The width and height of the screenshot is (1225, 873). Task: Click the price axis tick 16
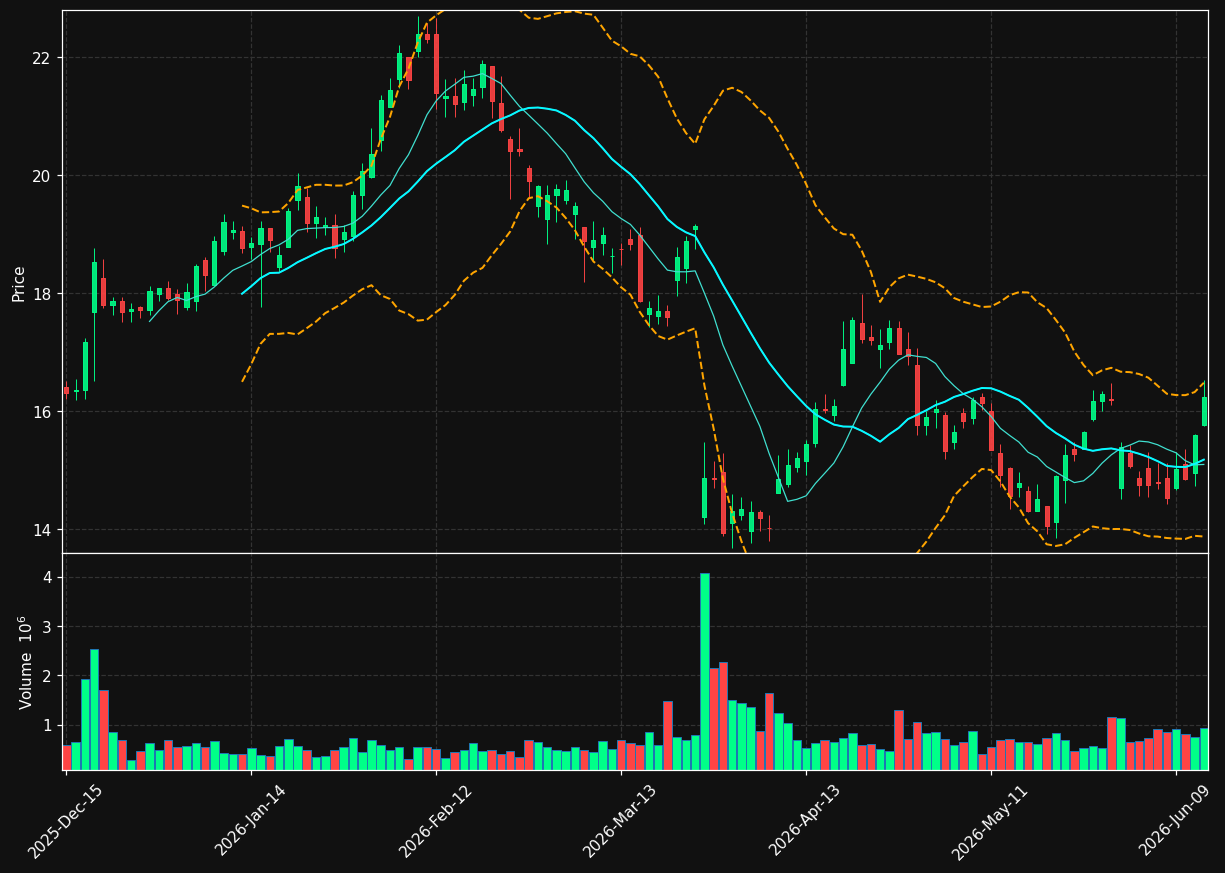pyautogui.click(x=40, y=412)
